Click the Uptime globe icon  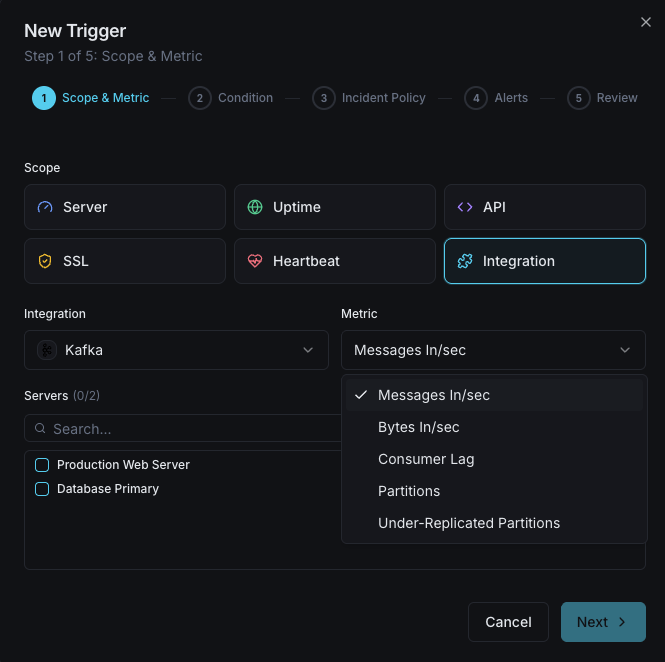255,207
